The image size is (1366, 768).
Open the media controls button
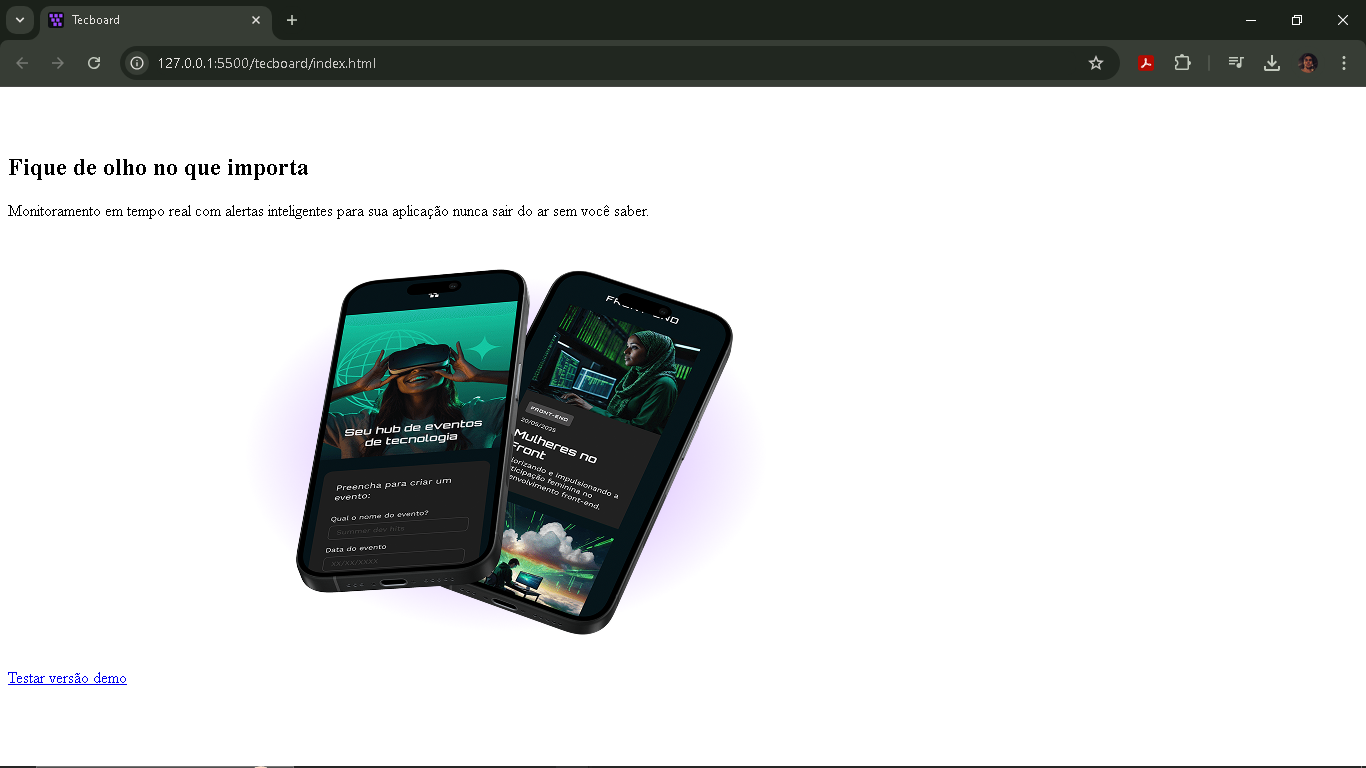[x=1236, y=63]
